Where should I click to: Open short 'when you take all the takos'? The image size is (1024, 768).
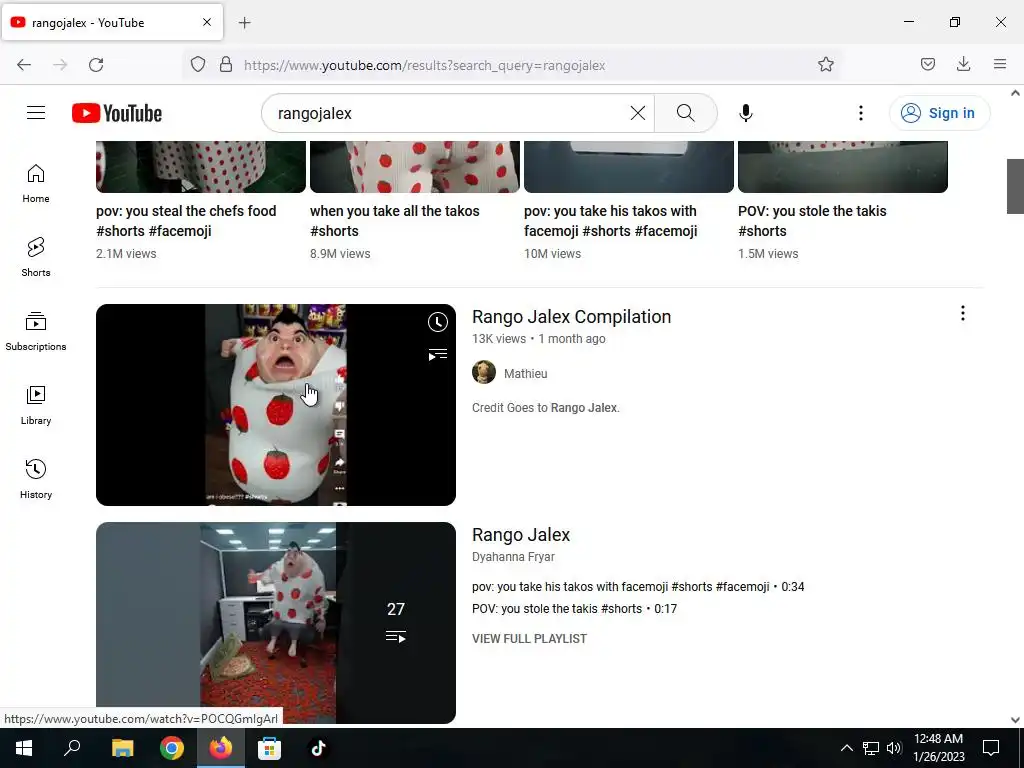click(394, 221)
